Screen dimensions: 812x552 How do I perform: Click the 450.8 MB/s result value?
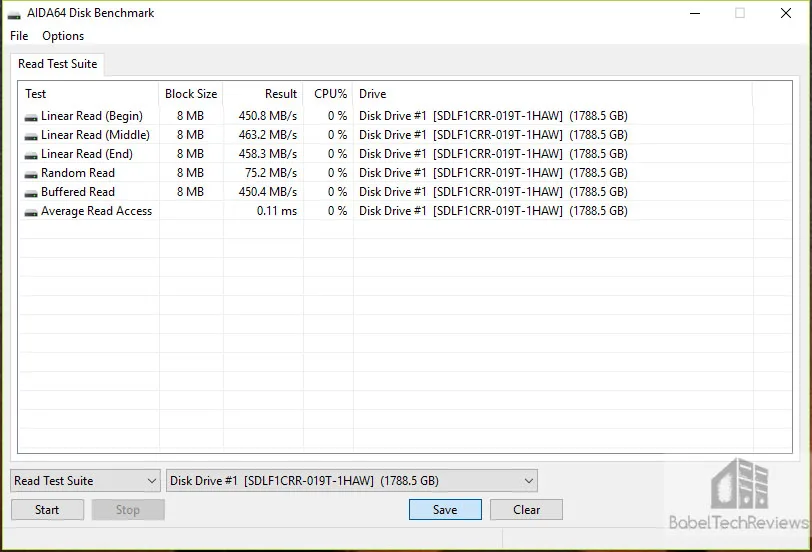(268, 115)
